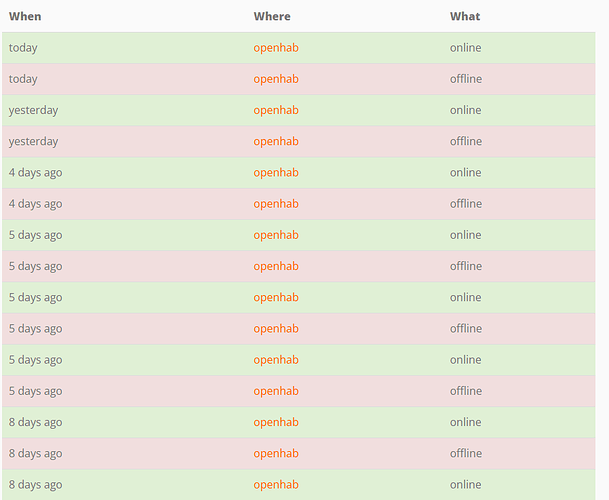Select '4 days ago' in the online row
The width and height of the screenshot is (609, 500).
coord(35,173)
